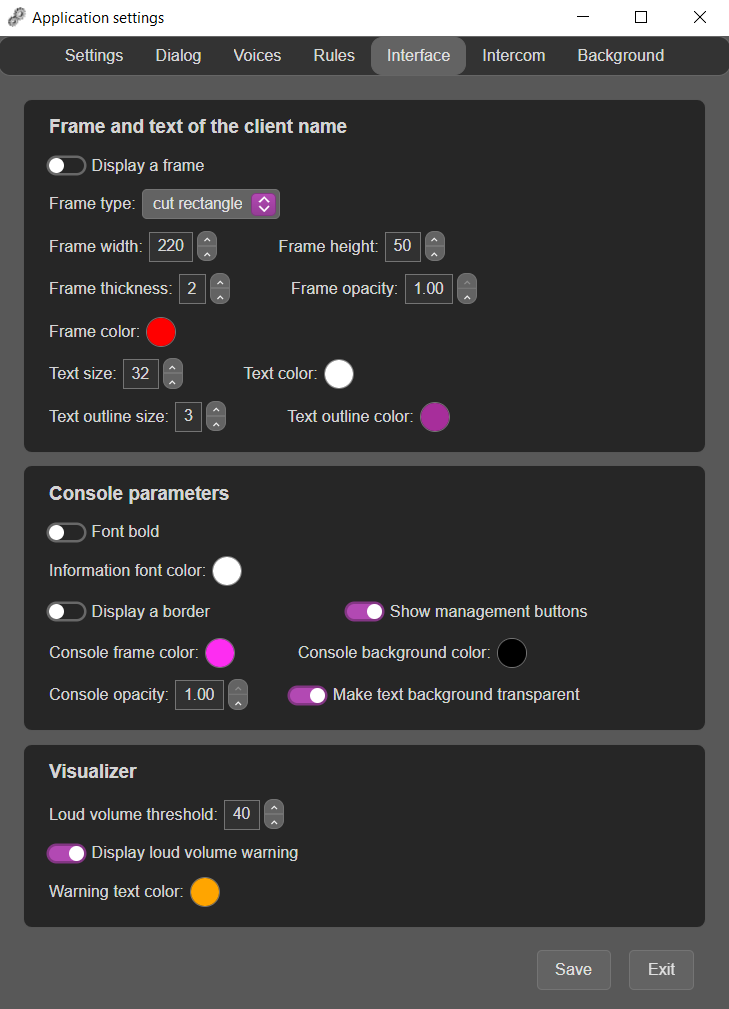Raise Loud volume threshold with the up arrow
This screenshot has width=729, height=1009.
[x=274, y=807]
